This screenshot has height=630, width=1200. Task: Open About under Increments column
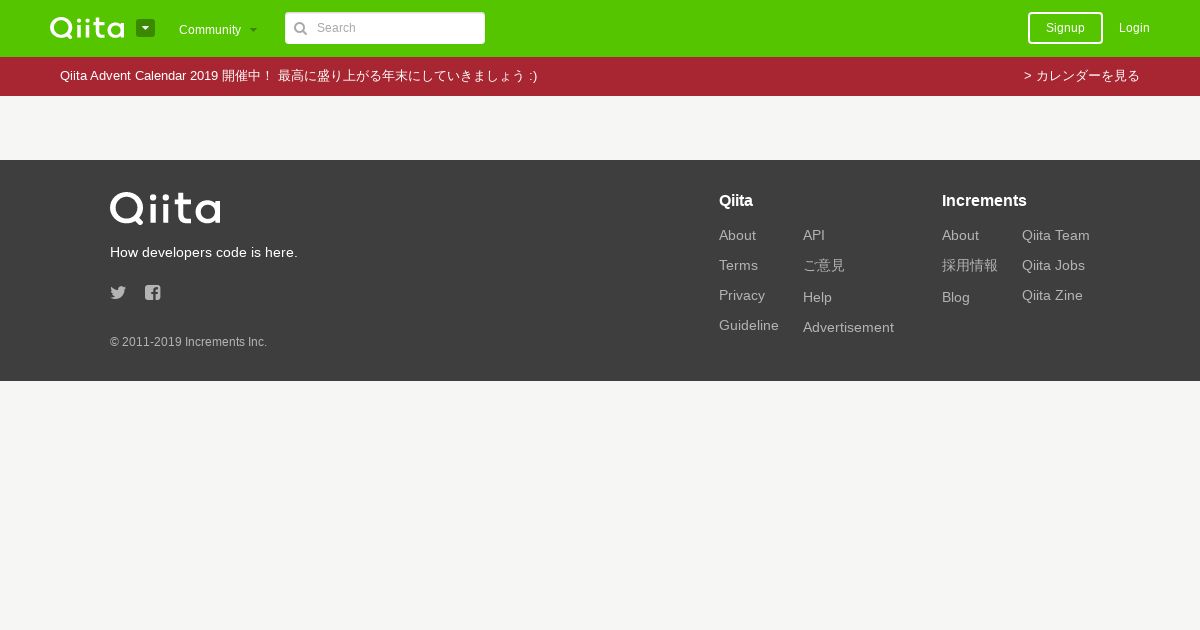click(960, 235)
